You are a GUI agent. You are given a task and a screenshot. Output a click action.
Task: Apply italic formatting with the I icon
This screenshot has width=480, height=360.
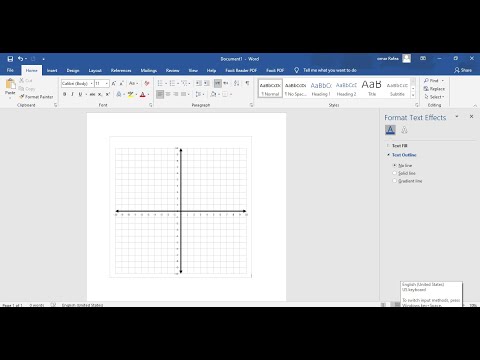72,94
